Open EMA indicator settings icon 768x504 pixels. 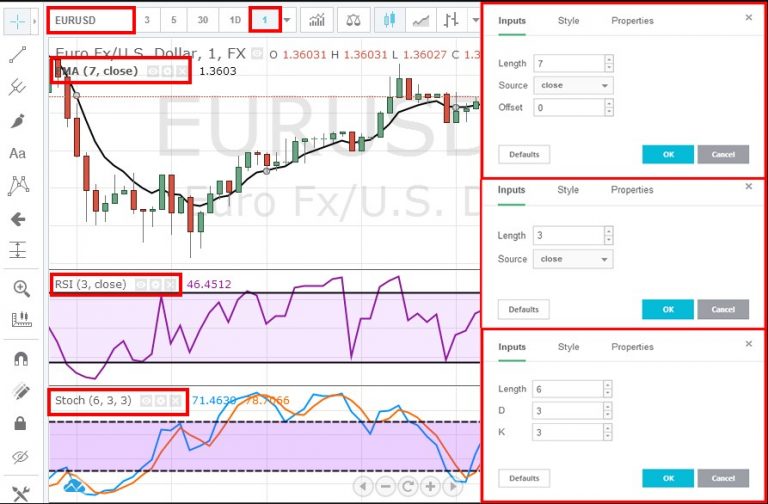pyautogui.click(x=167, y=72)
